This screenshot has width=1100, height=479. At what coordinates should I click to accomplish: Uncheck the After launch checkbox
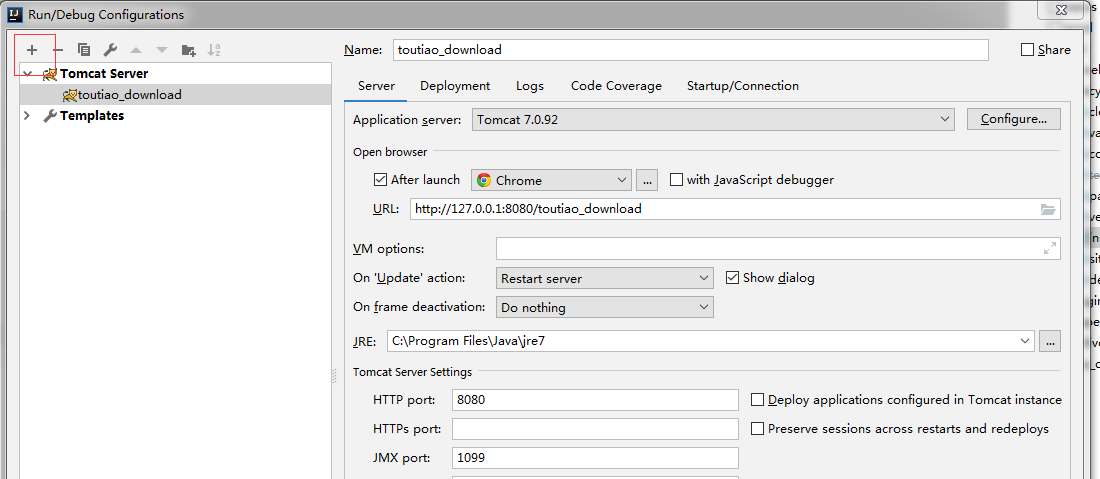(381, 180)
